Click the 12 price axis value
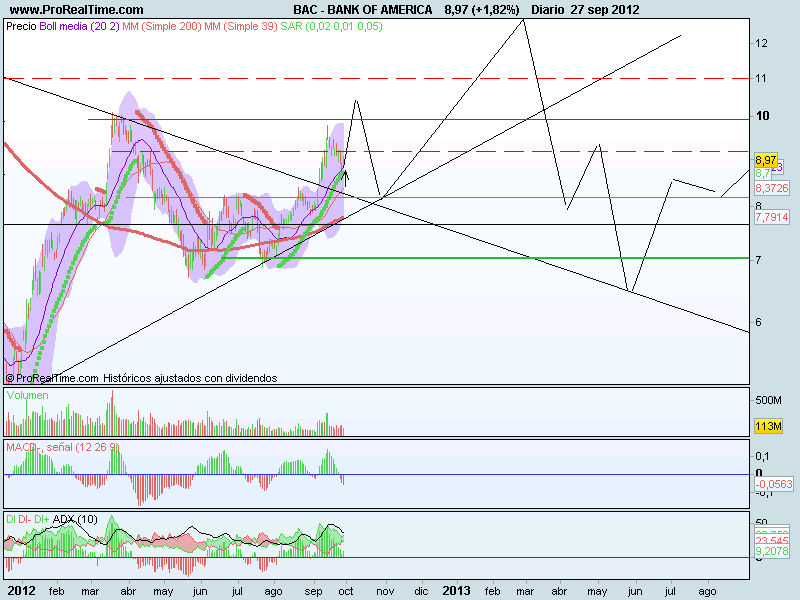The height and width of the screenshot is (600, 800). [761, 43]
